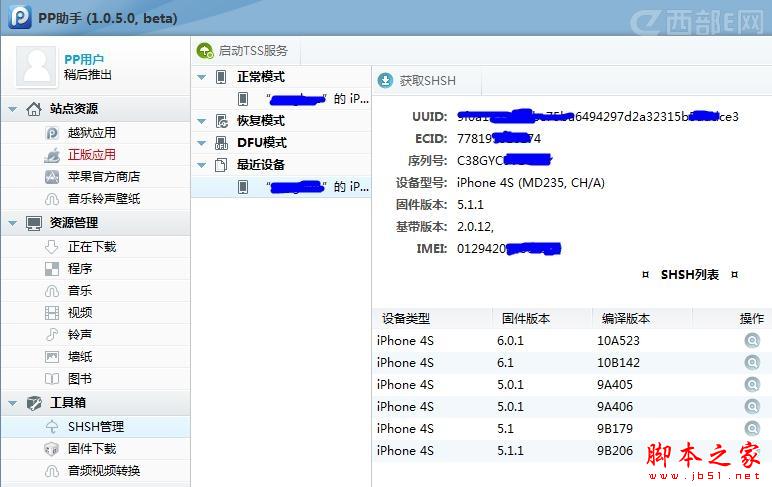The height and width of the screenshot is (487, 772).
Task: Click the 音频视频转换 icon
Action: click(x=52, y=471)
